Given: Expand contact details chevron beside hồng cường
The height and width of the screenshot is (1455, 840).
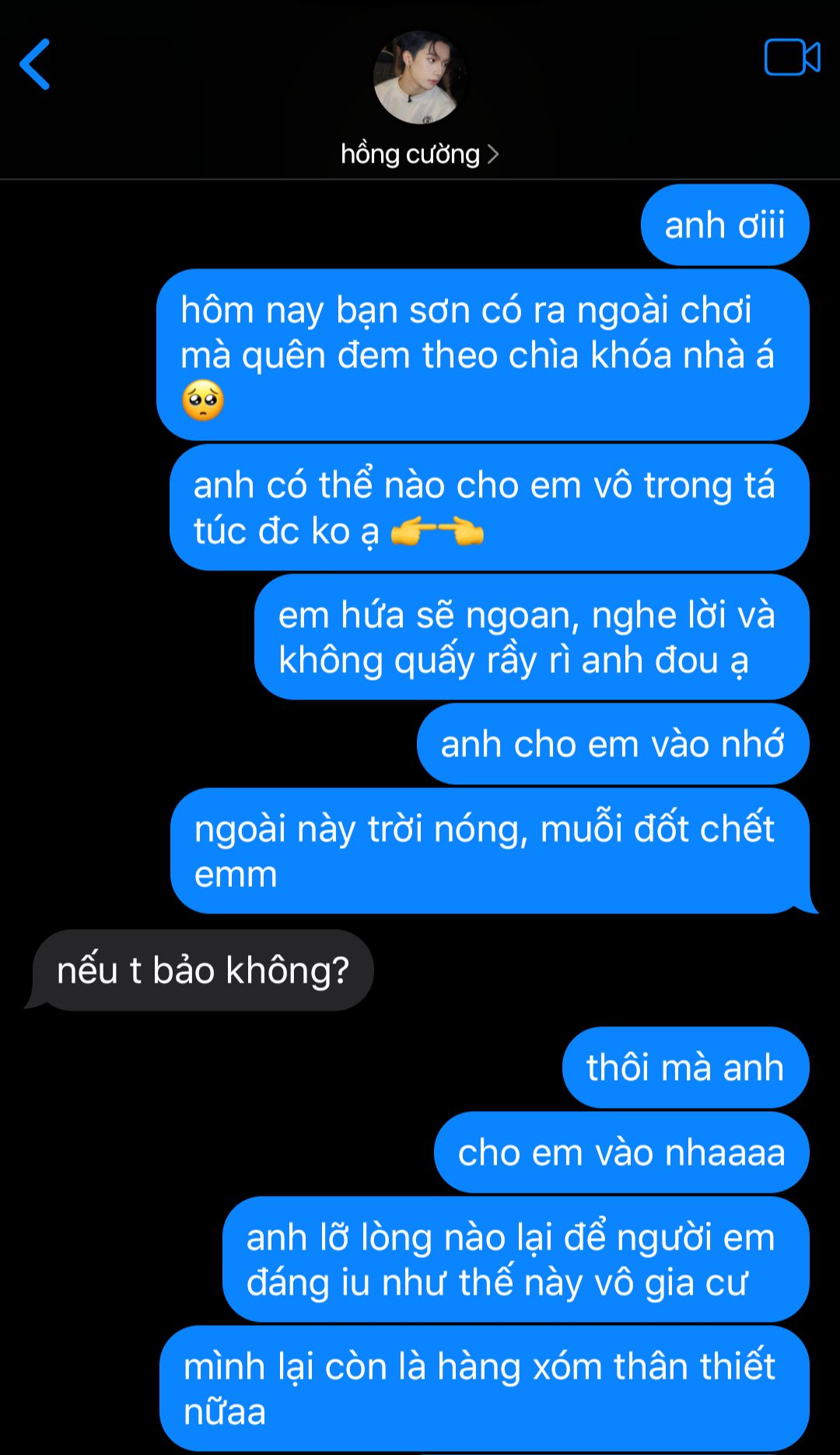Looking at the screenshot, I should pos(492,154).
